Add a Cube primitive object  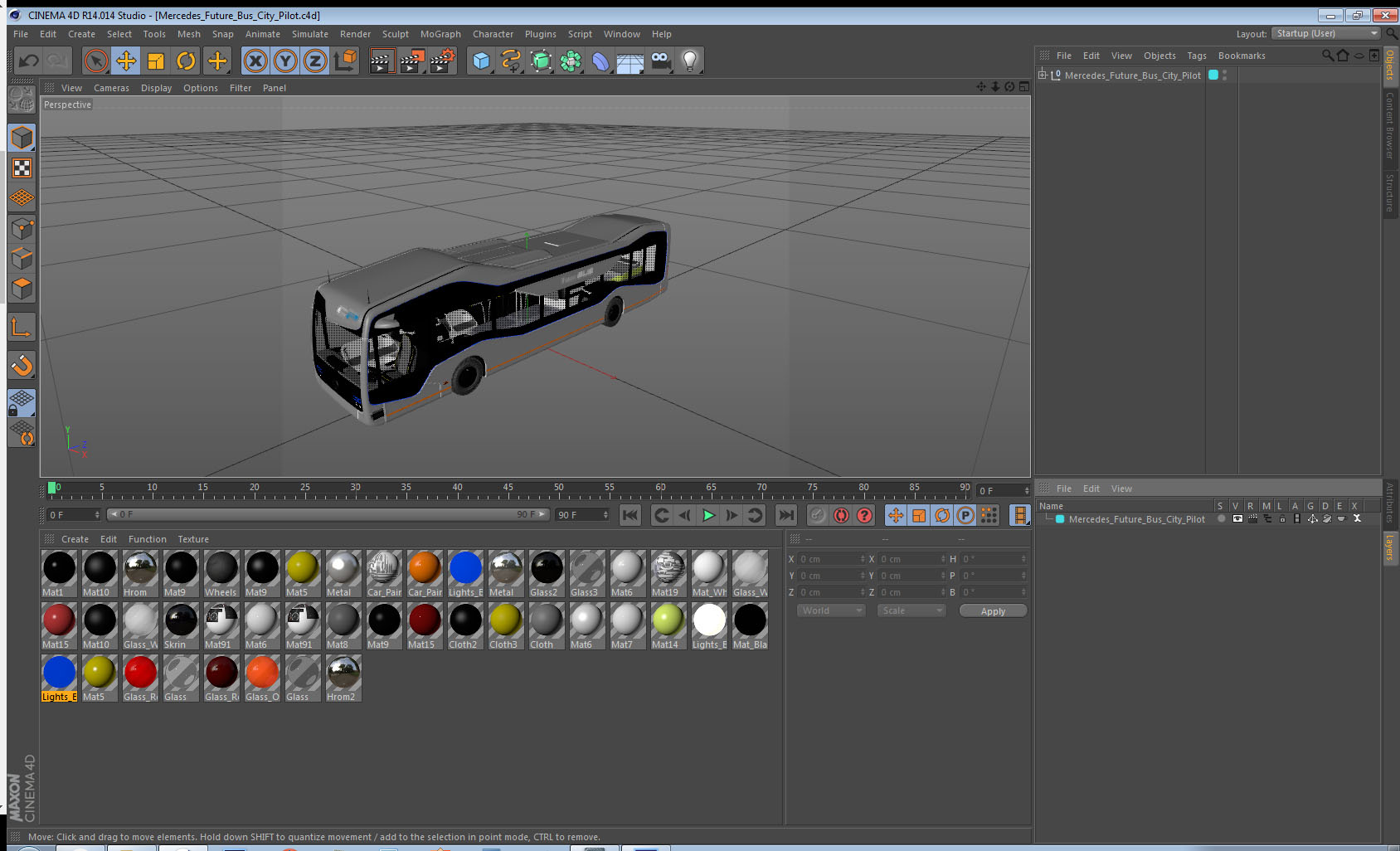click(481, 61)
